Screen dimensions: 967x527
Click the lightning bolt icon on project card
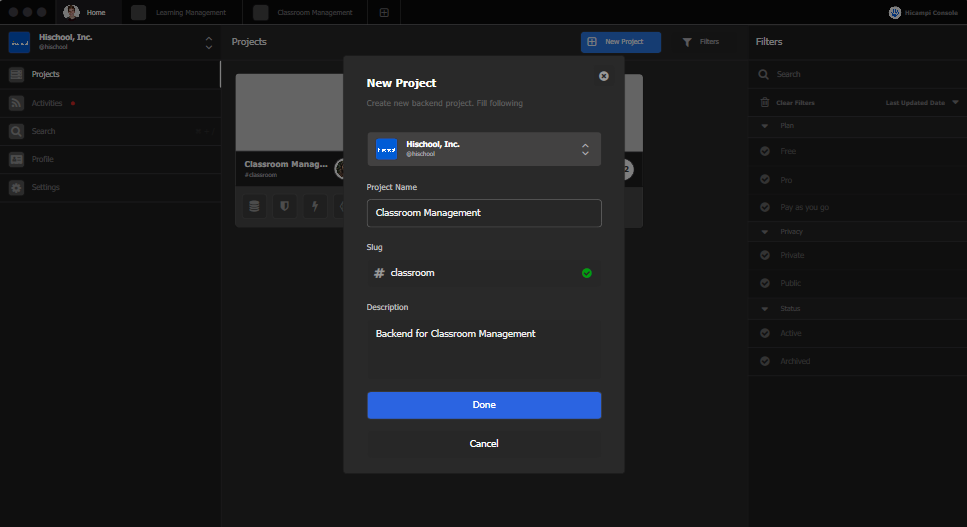pos(315,207)
